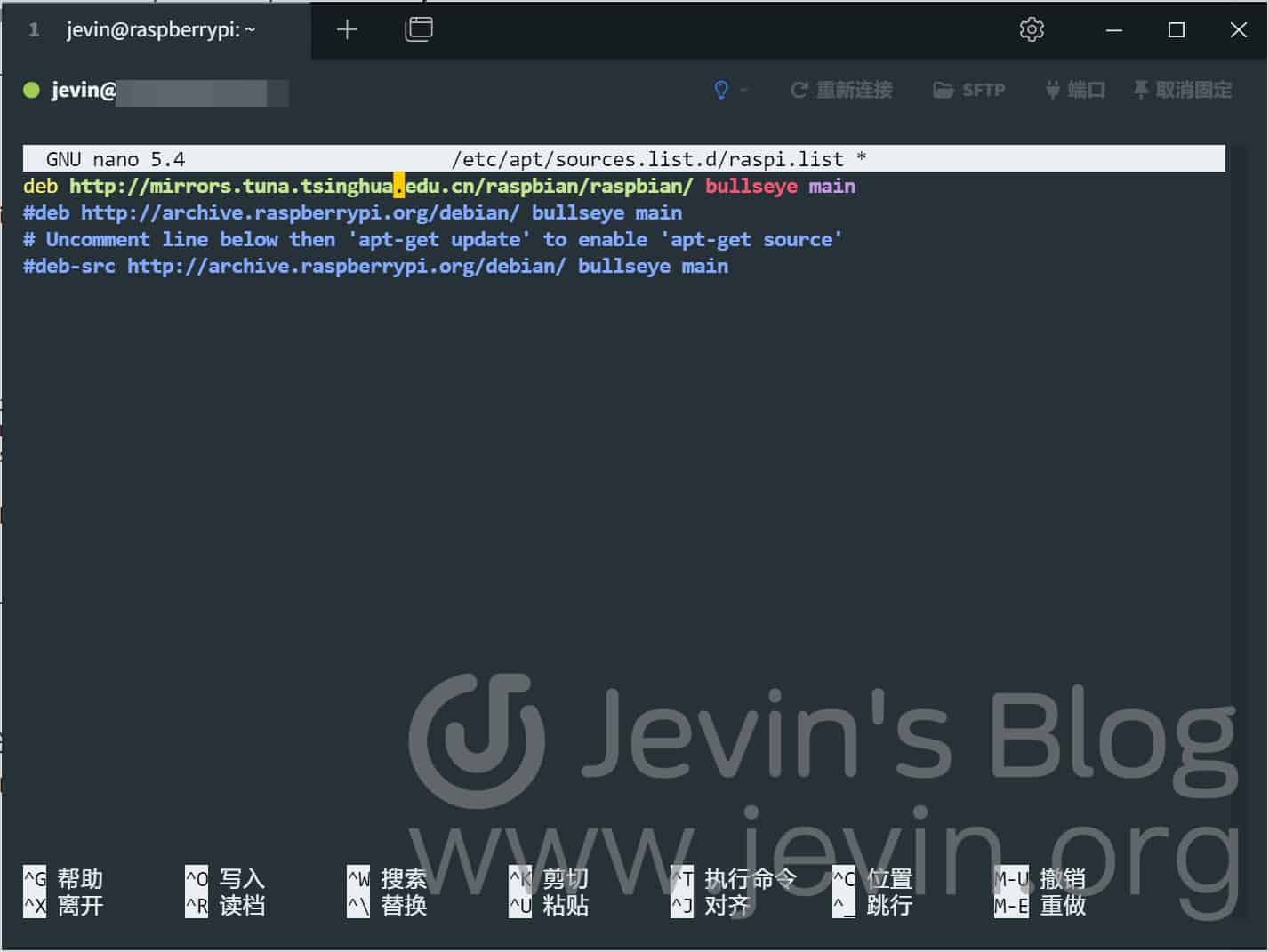Click the '# Uncomment line below' comment
The height and width of the screenshot is (952, 1269).
point(433,239)
